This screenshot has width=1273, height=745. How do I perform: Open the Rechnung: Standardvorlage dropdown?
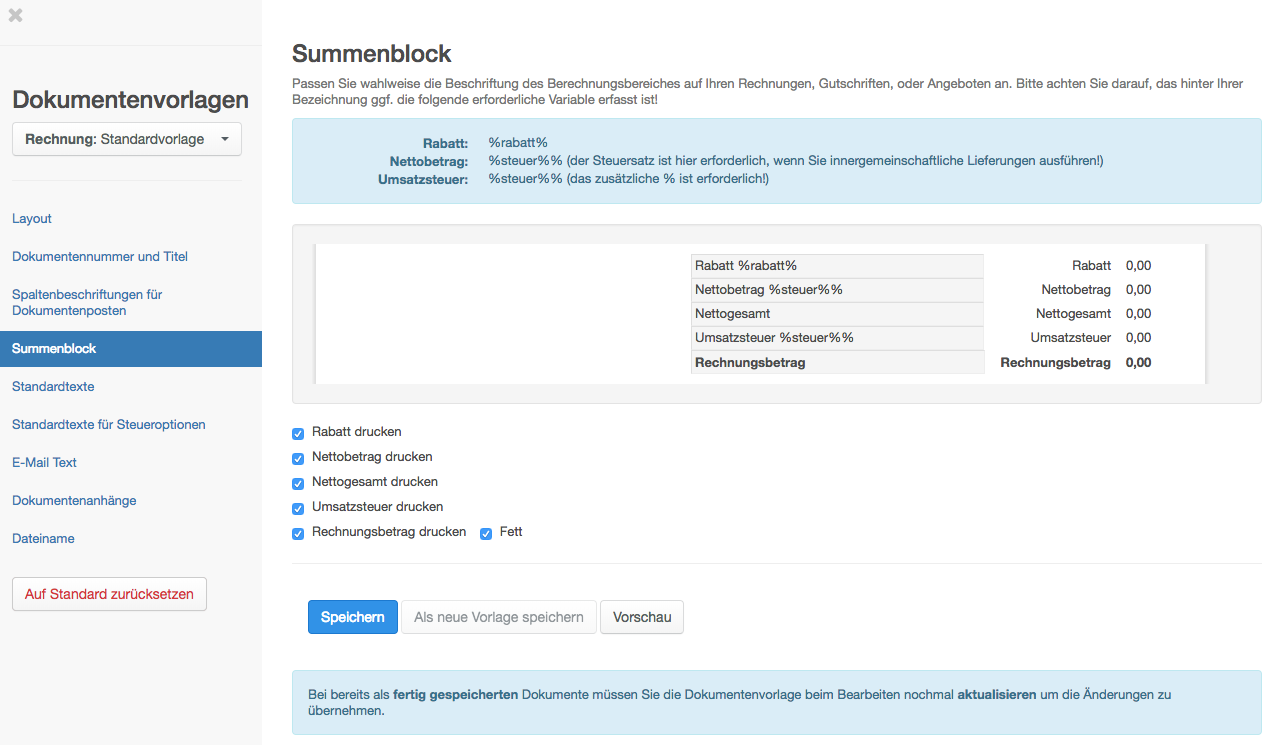click(x=126, y=140)
